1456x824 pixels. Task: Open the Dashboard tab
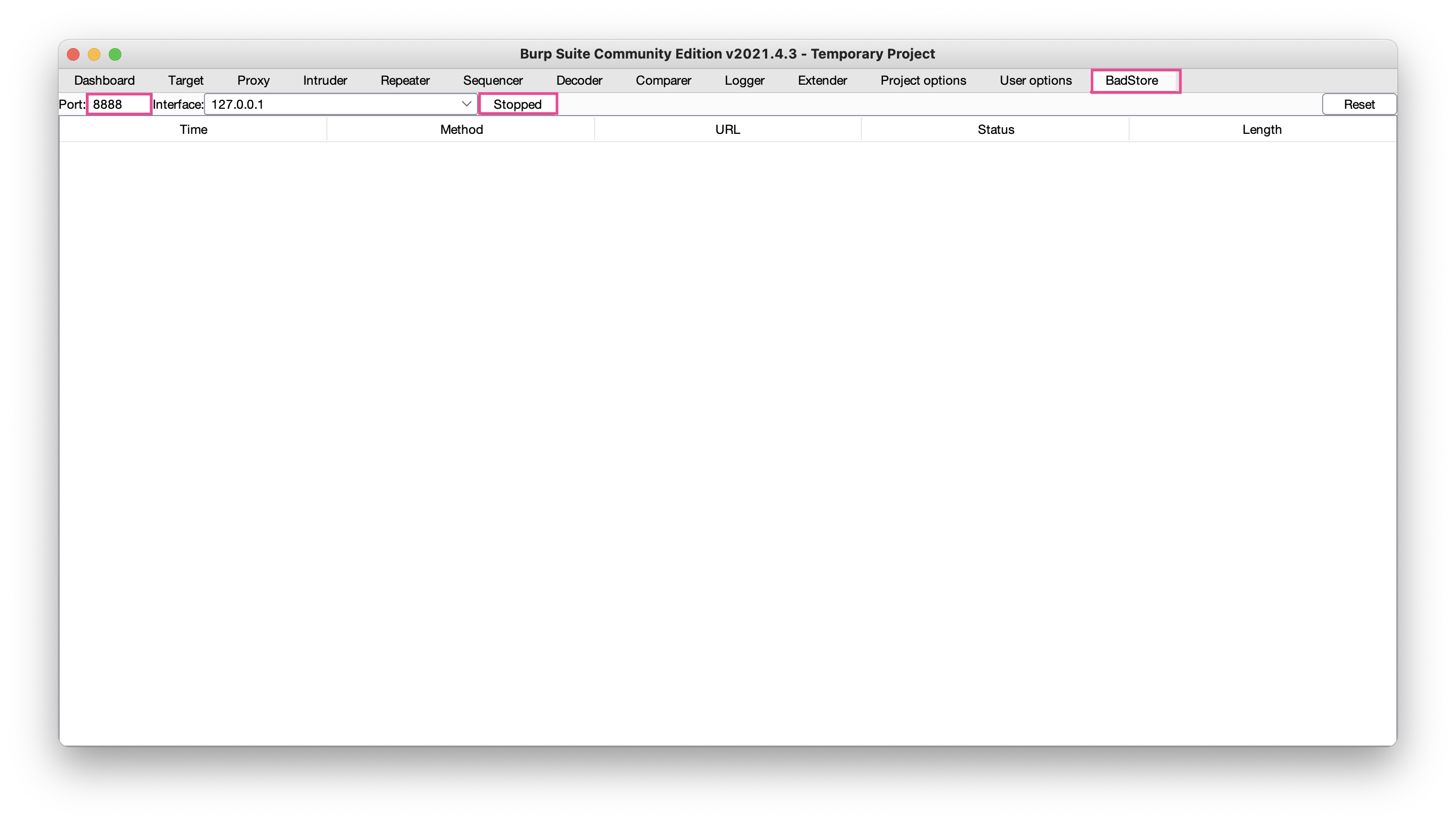point(104,81)
